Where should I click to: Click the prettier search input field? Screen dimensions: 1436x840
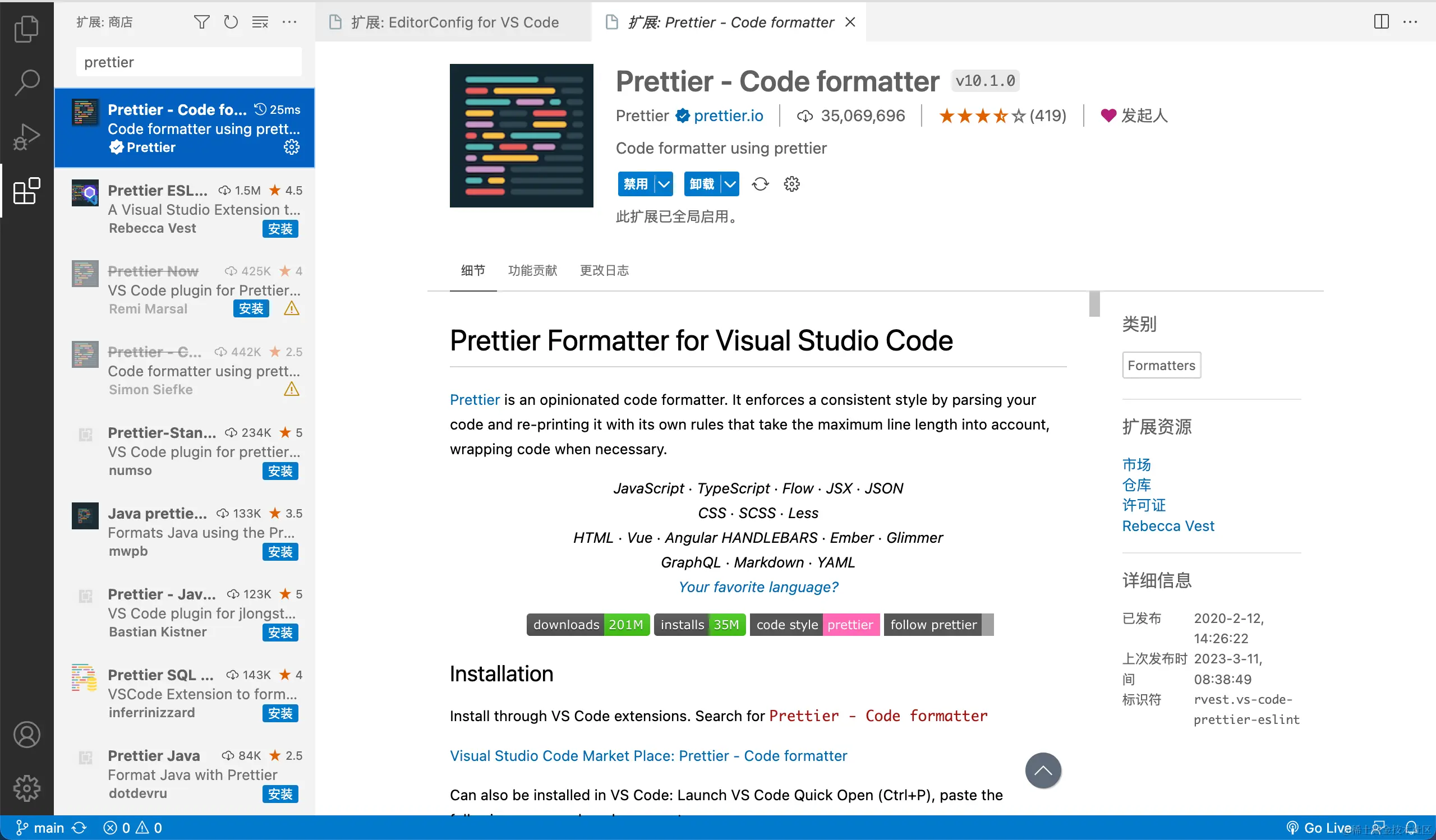point(188,62)
